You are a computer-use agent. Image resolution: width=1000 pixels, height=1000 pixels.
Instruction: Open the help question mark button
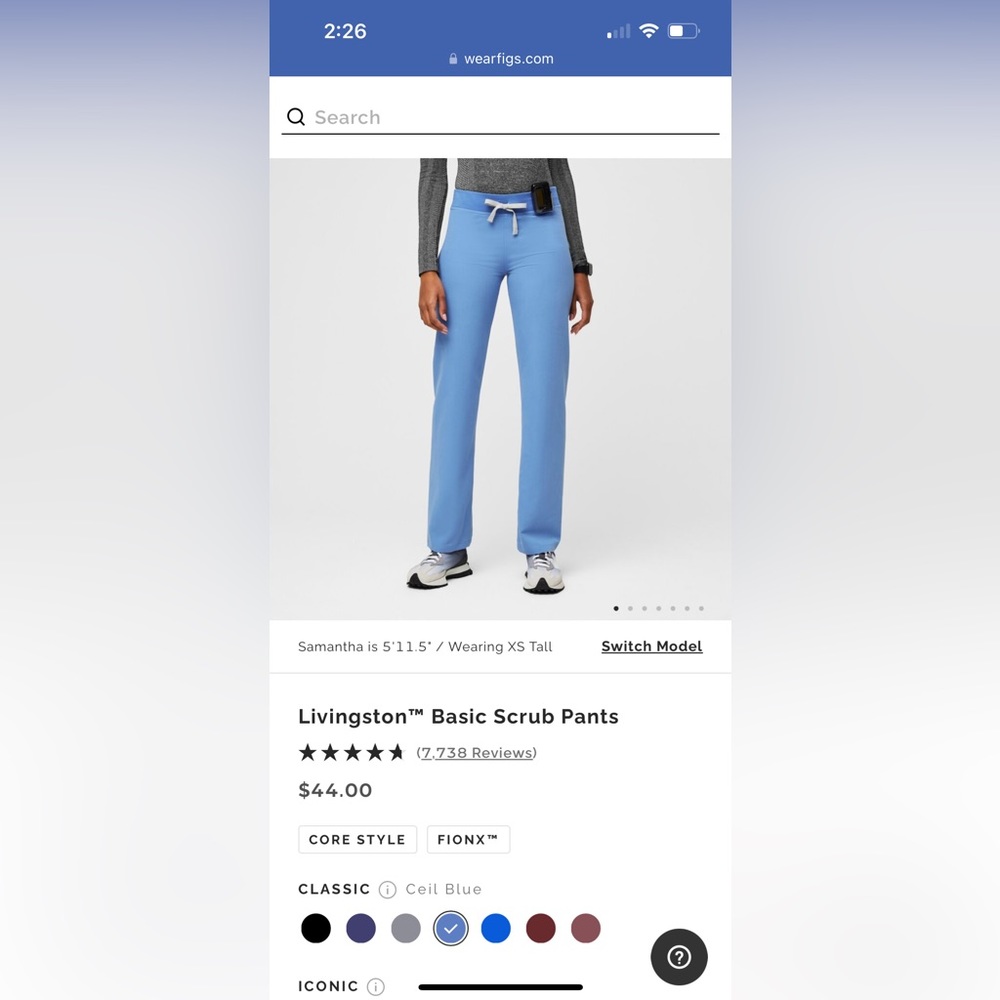(679, 957)
